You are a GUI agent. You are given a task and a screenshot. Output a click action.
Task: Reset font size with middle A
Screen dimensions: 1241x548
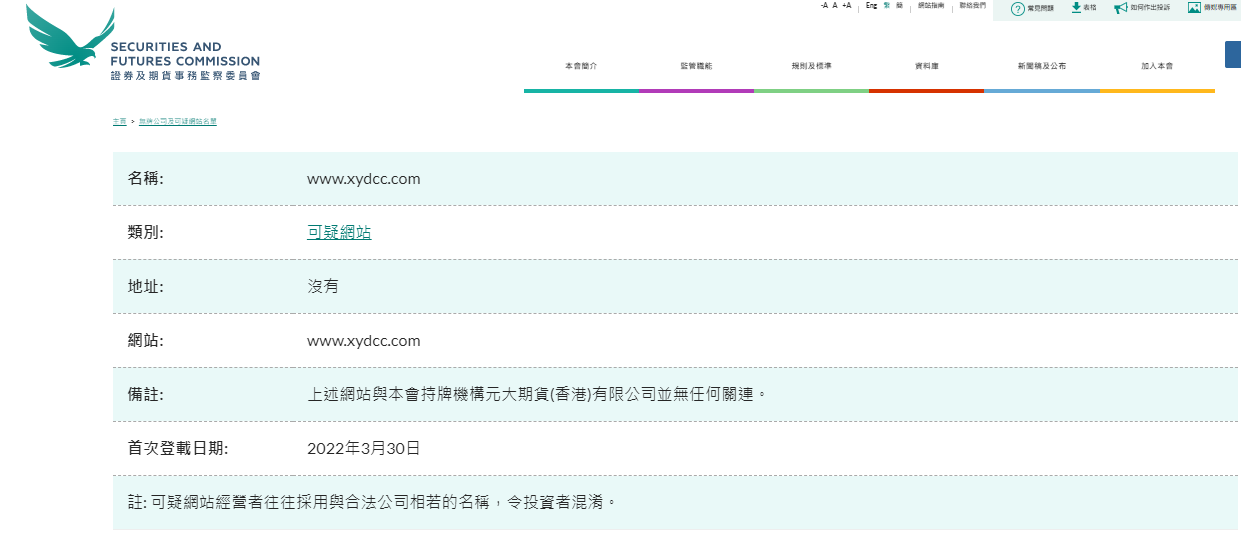pyautogui.click(x=835, y=6)
